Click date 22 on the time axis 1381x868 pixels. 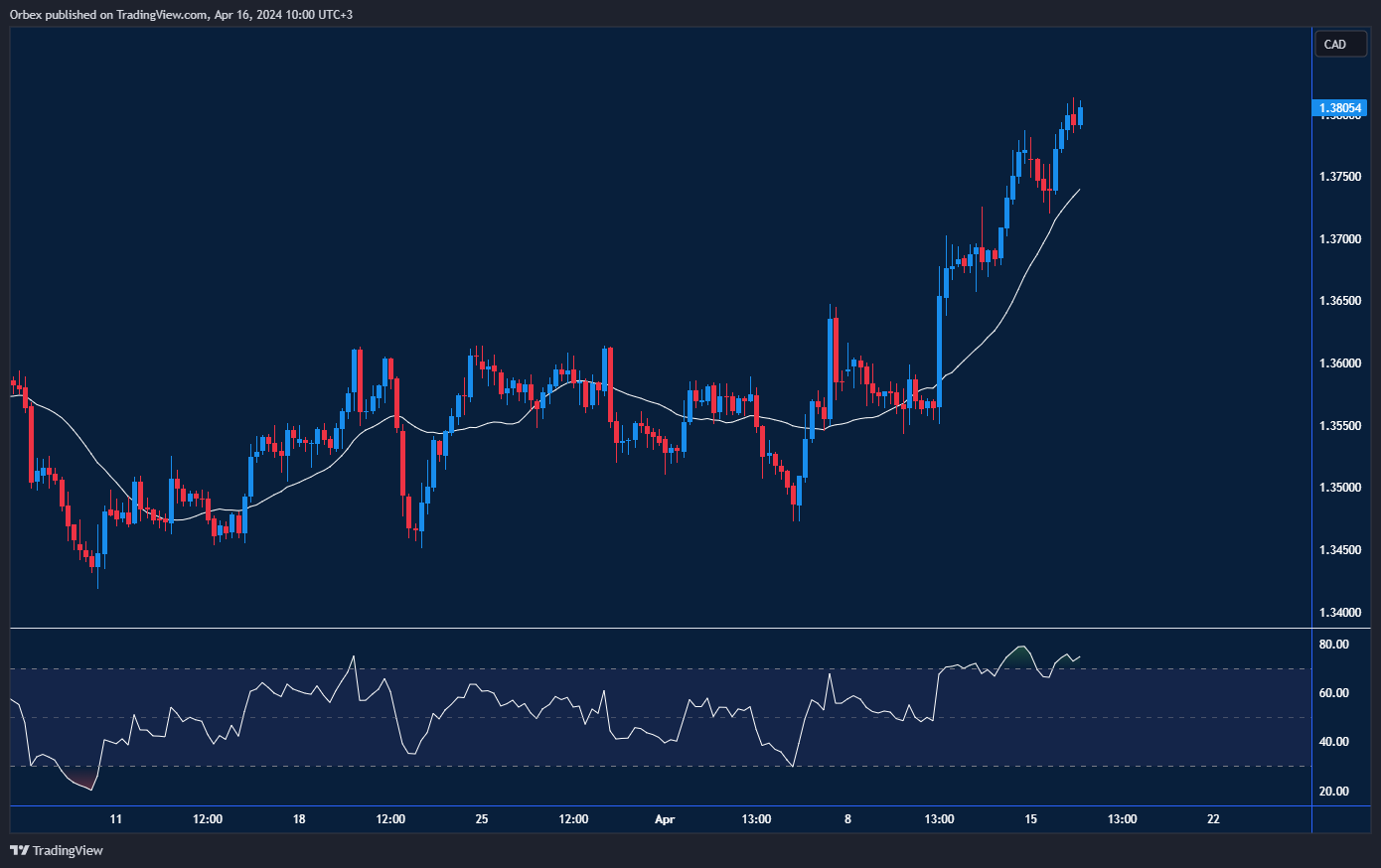1213,819
